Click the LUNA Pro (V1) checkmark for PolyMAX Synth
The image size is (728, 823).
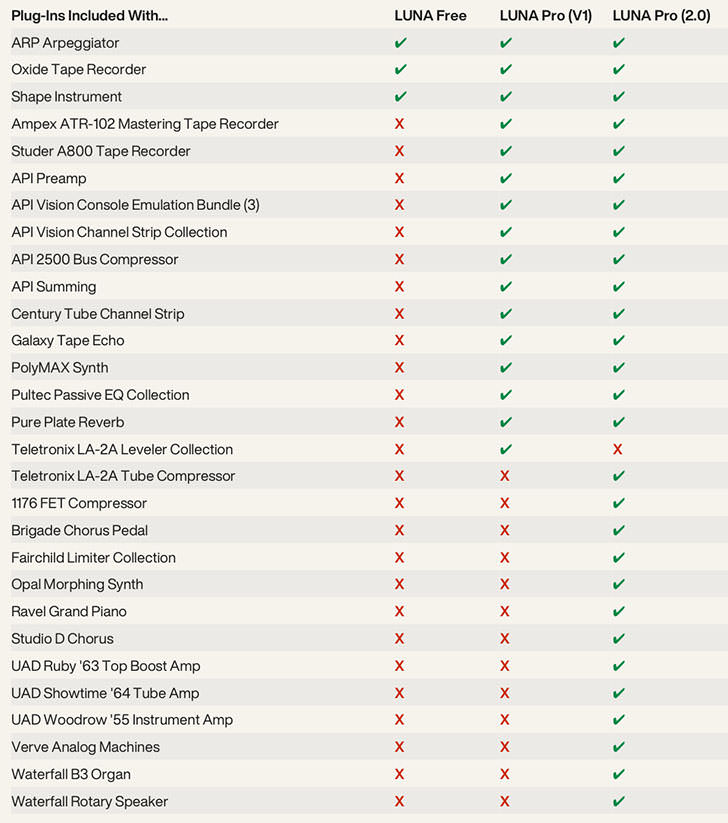(x=505, y=368)
